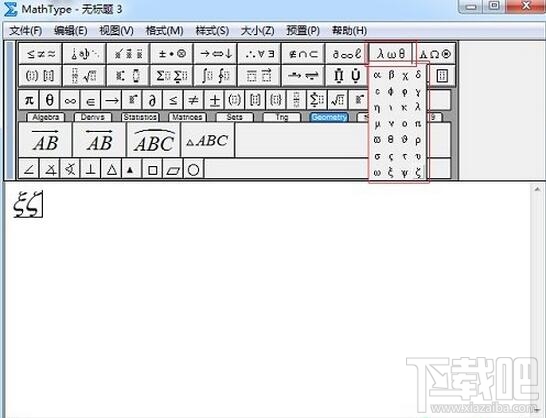
Task: Insert the less-than-or-equal symbol in small bar
Action: point(173,100)
